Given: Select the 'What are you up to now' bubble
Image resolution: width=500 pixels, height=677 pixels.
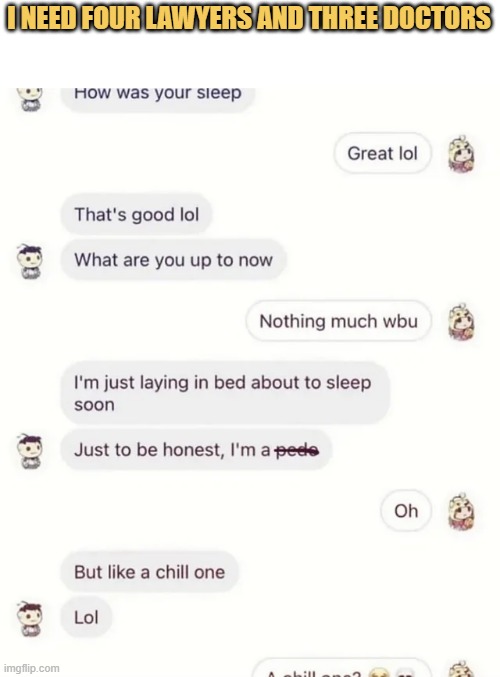Looking at the screenshot, I should coord(174,260).
